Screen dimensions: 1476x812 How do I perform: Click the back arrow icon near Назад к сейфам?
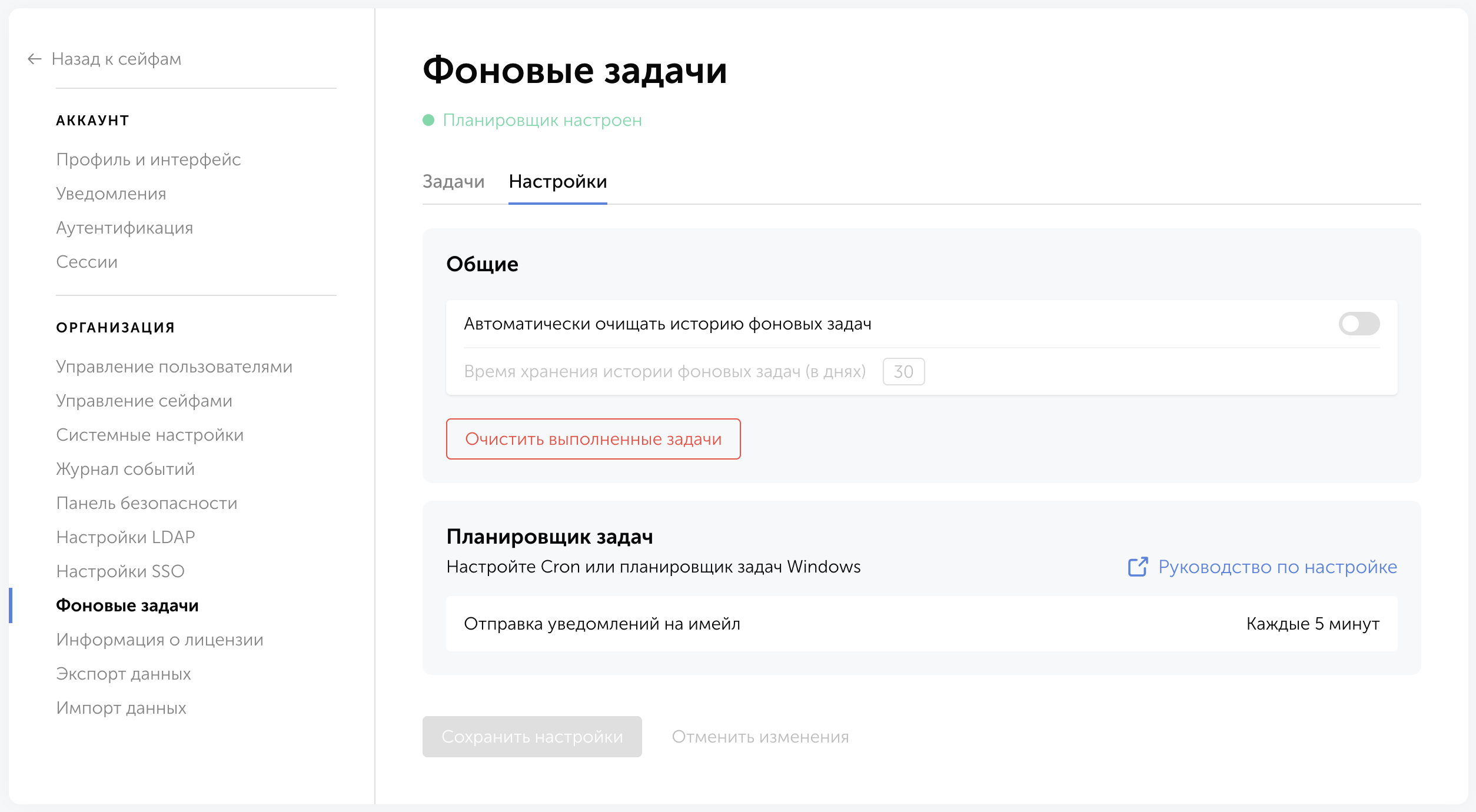pyautogui.click(x=35, y=59)
